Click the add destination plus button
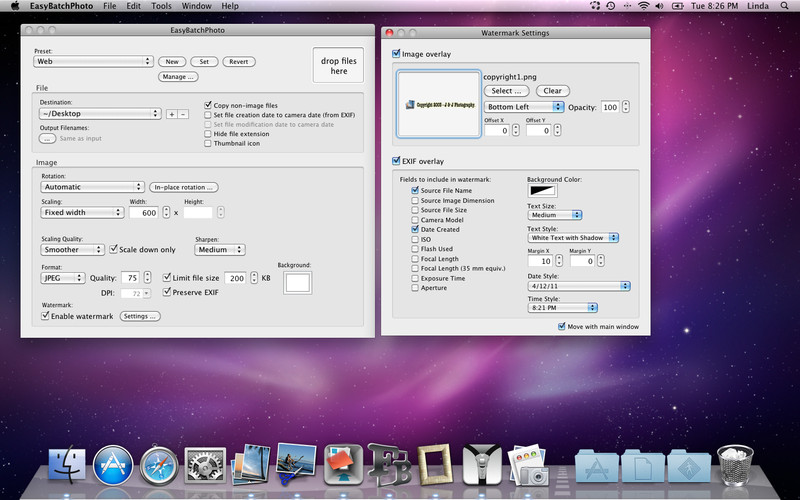Screen dimensions: 800x500 point(171,114)
